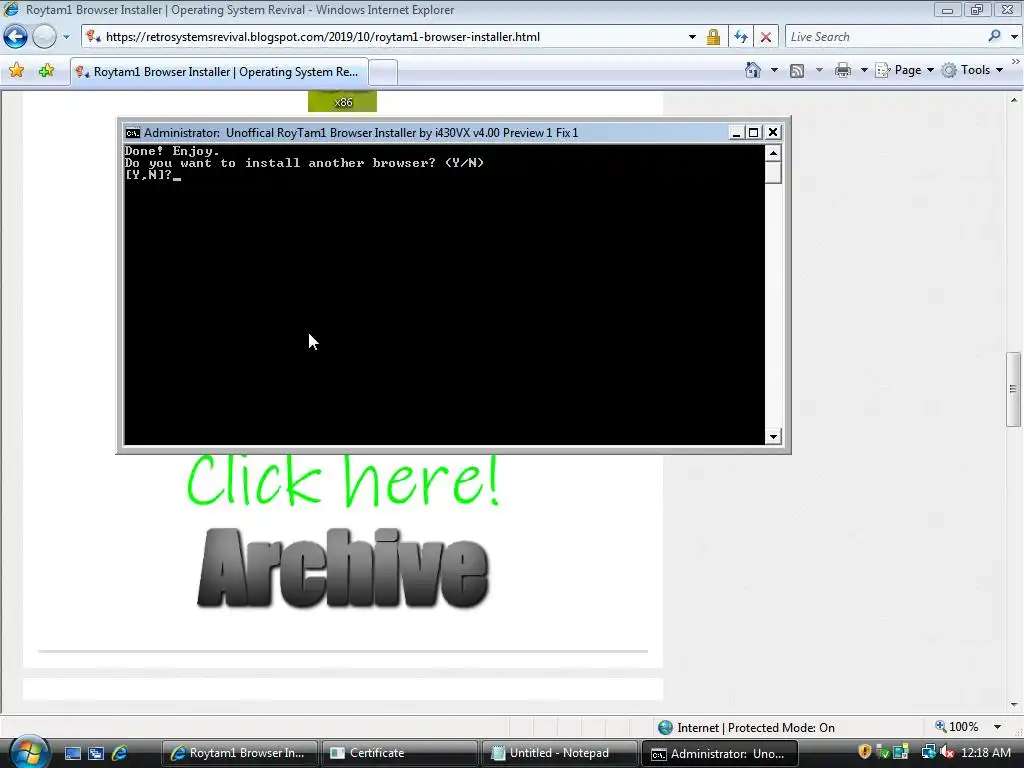Open the Tools menu
The width and height of the screenshot is (1024, 768).
pyautogui.click(x=972, y=70)
